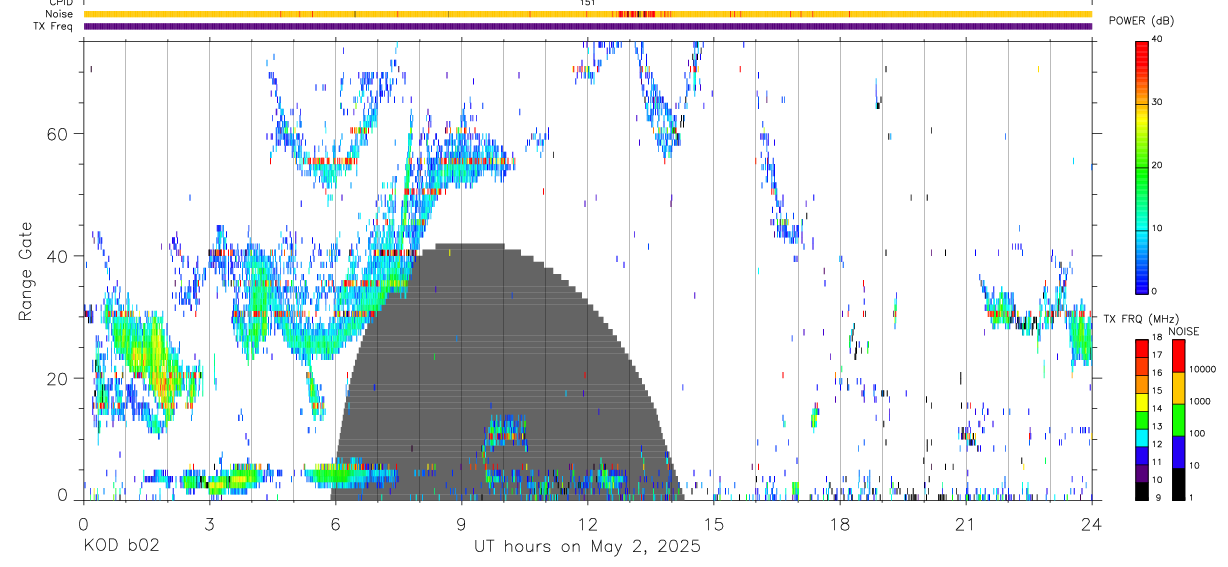Screen dimensions: 1228x567
Task: Click the 'NOISE' legend title
Action: click(x=1183, y=330)
